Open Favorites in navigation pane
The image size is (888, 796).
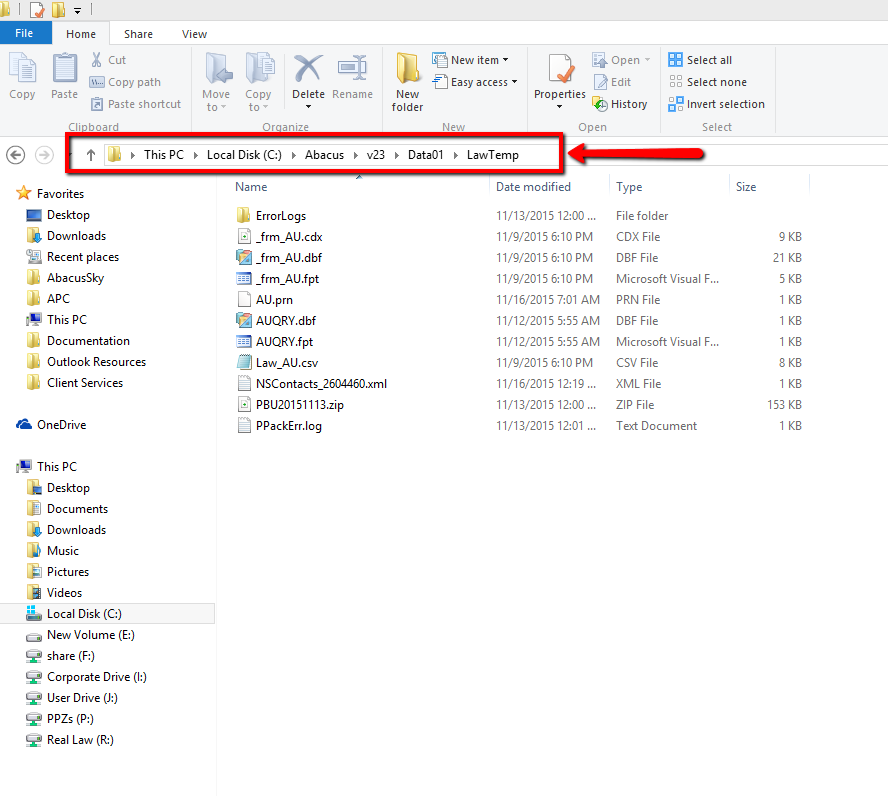pos(60,194)
